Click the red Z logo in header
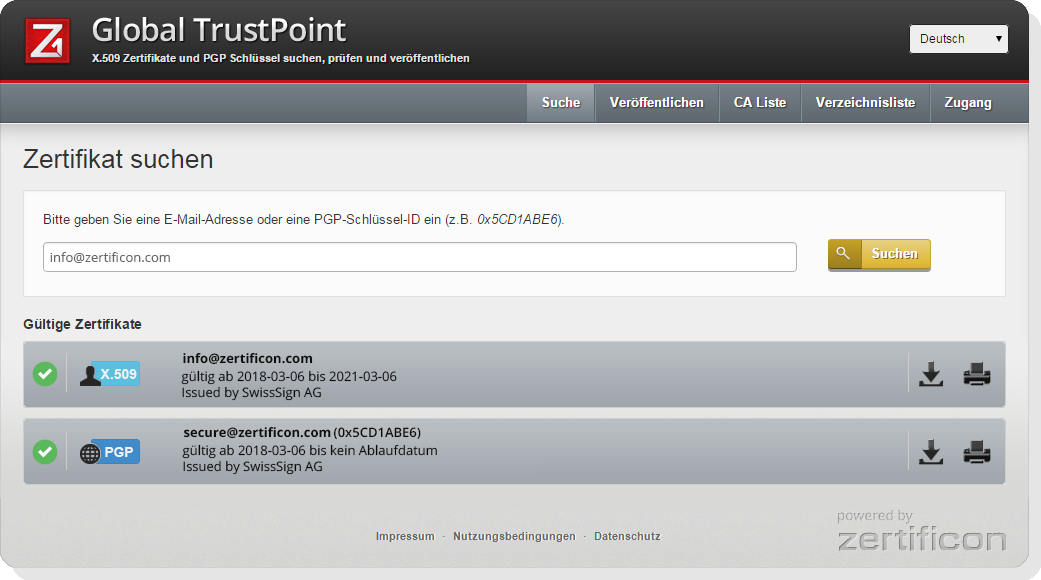 (x=47, y=40)
